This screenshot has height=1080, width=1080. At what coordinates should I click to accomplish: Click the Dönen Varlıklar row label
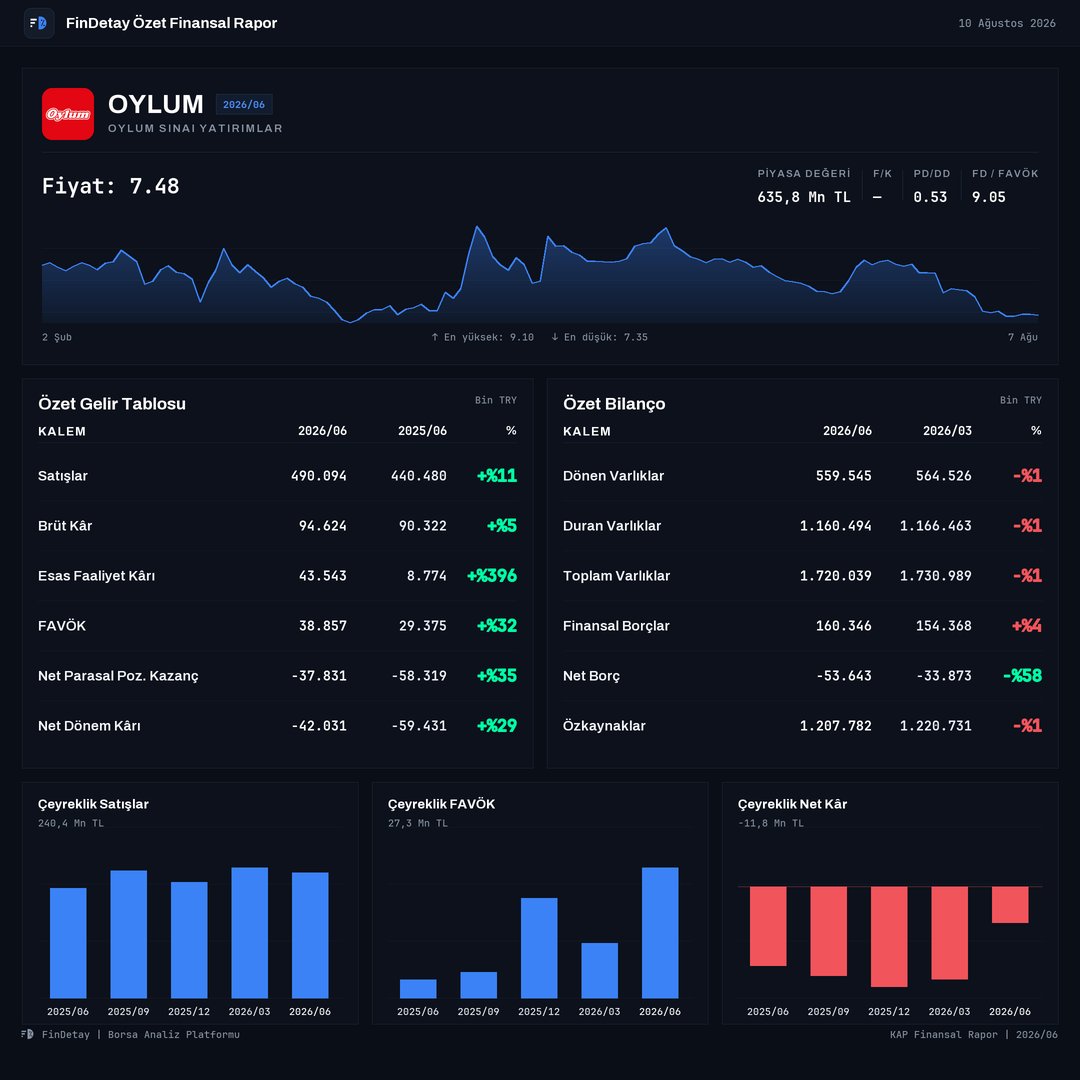pyautogui.click(x=613, y=476)
